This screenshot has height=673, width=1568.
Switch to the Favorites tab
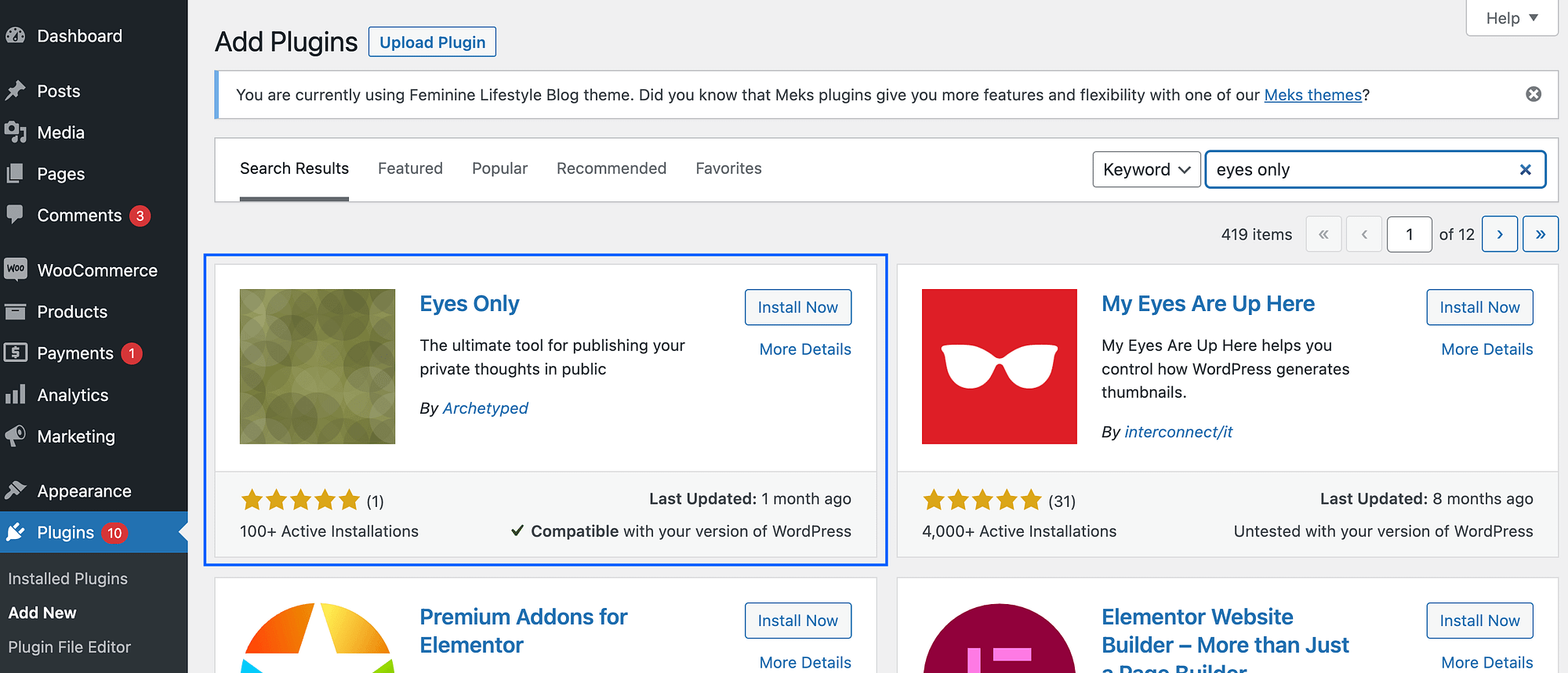click(728, 168)
